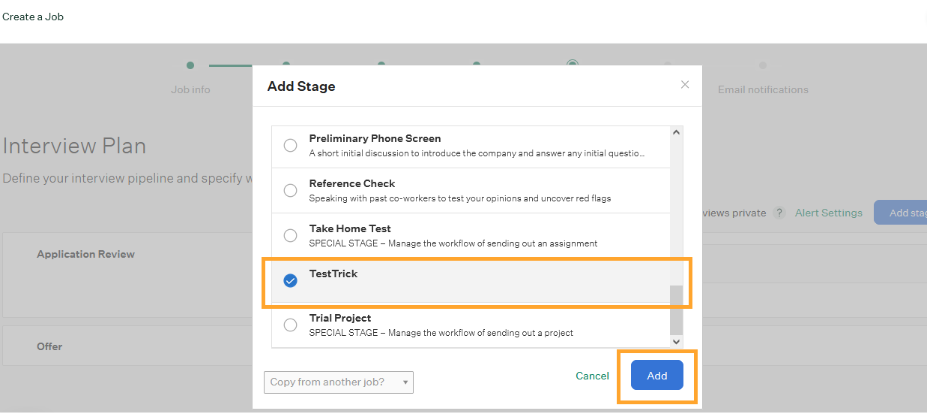This screenshot has height=414, width=927.
Task: Click the Email notifications step dot
Action: pos(762,65)
